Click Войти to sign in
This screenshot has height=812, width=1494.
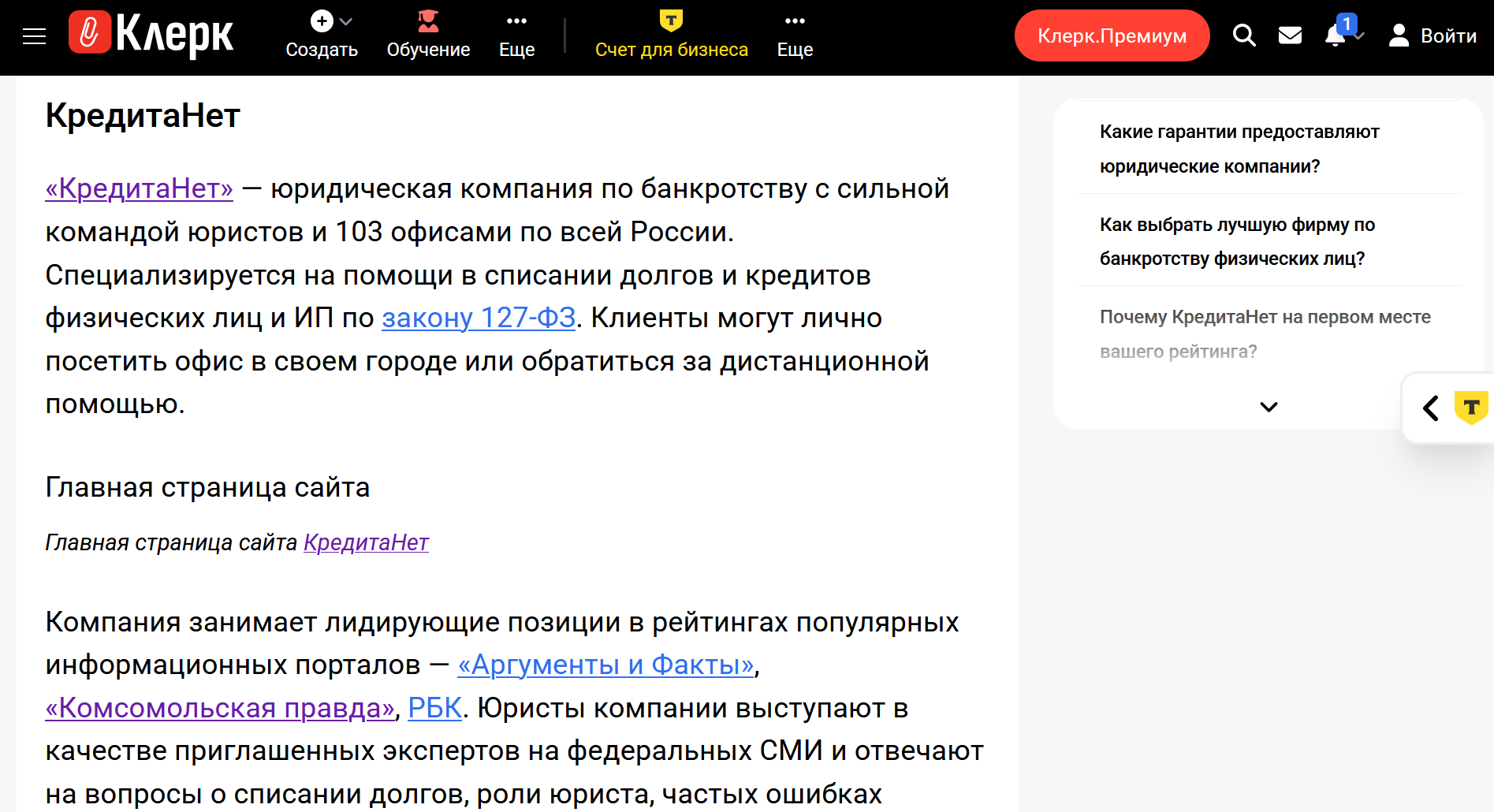click(x=1433, y=35)
